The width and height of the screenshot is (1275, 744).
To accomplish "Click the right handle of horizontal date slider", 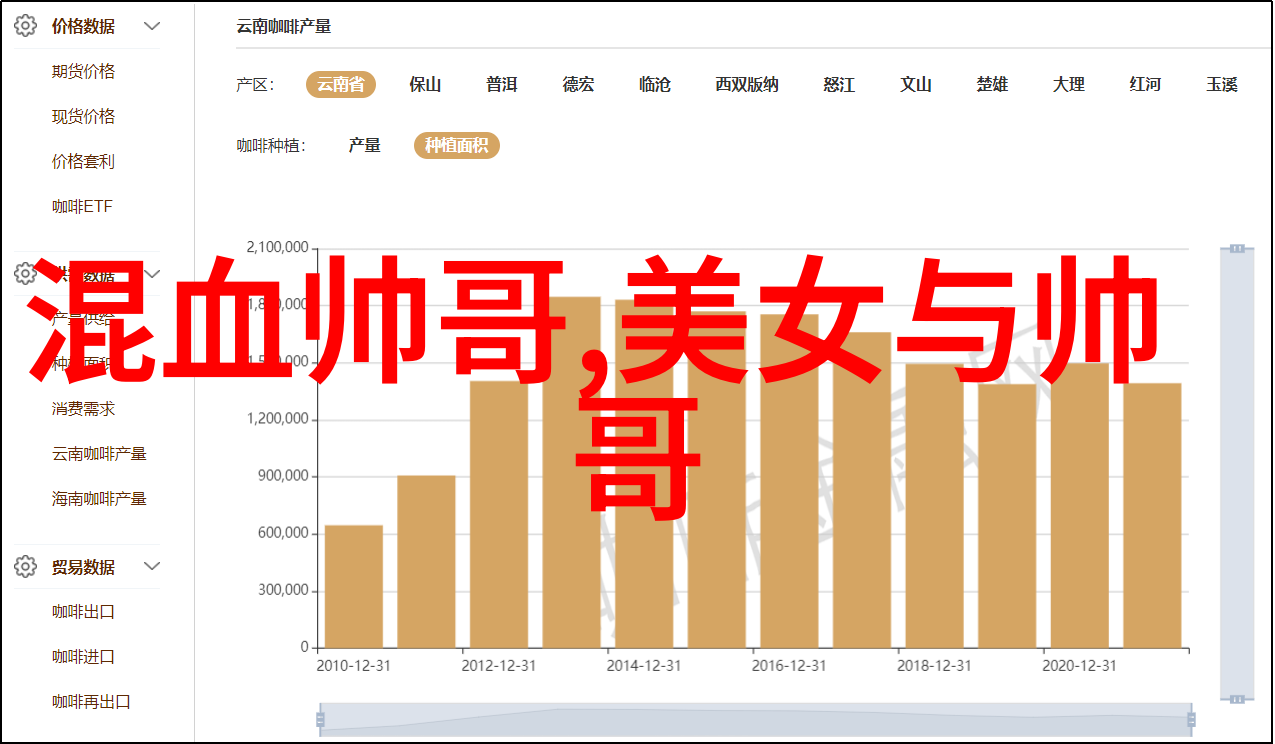I will 1190,719.
